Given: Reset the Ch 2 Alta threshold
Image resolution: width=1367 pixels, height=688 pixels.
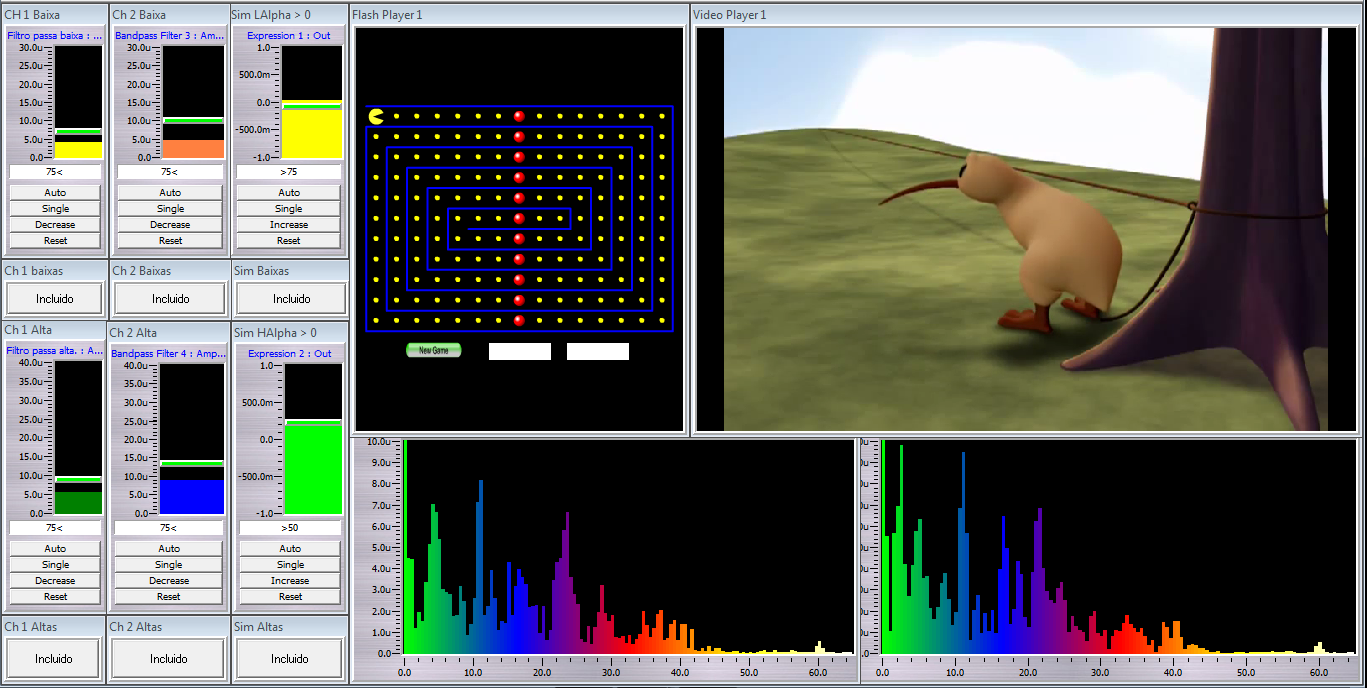Looking at the screenshot, I should click(x=169, y=596).
